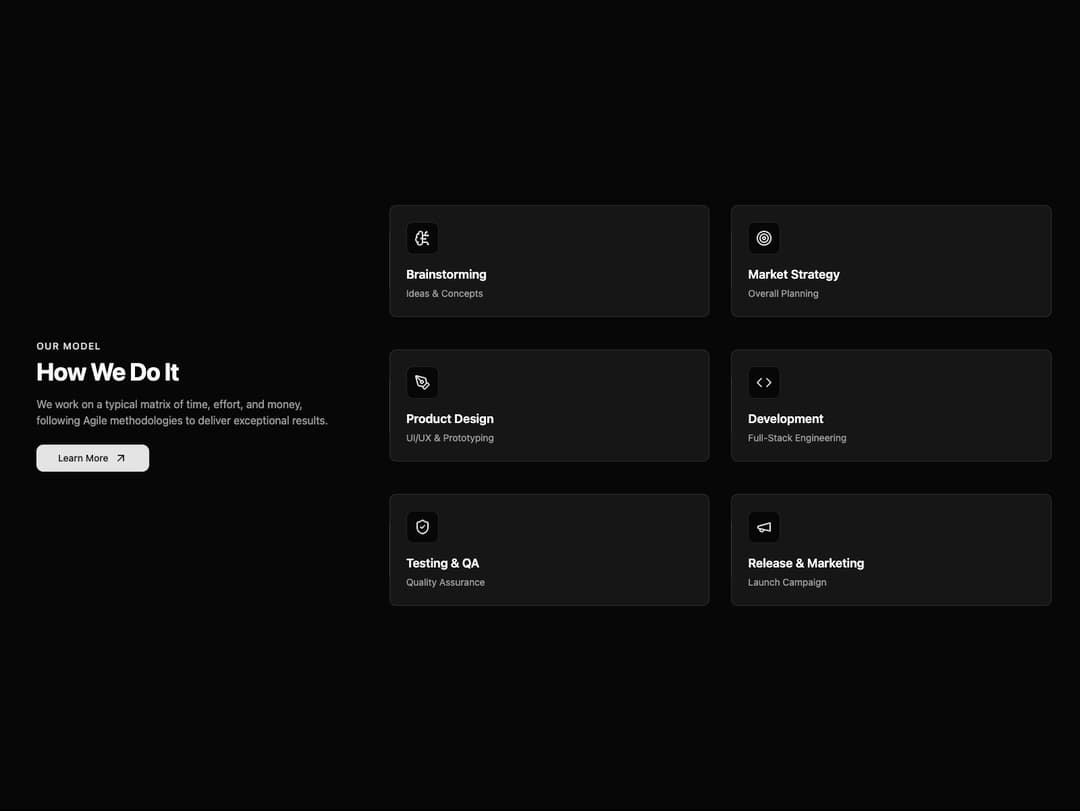Click the Market Strategy target icon
1080x811 pixels.
point(764,238)
